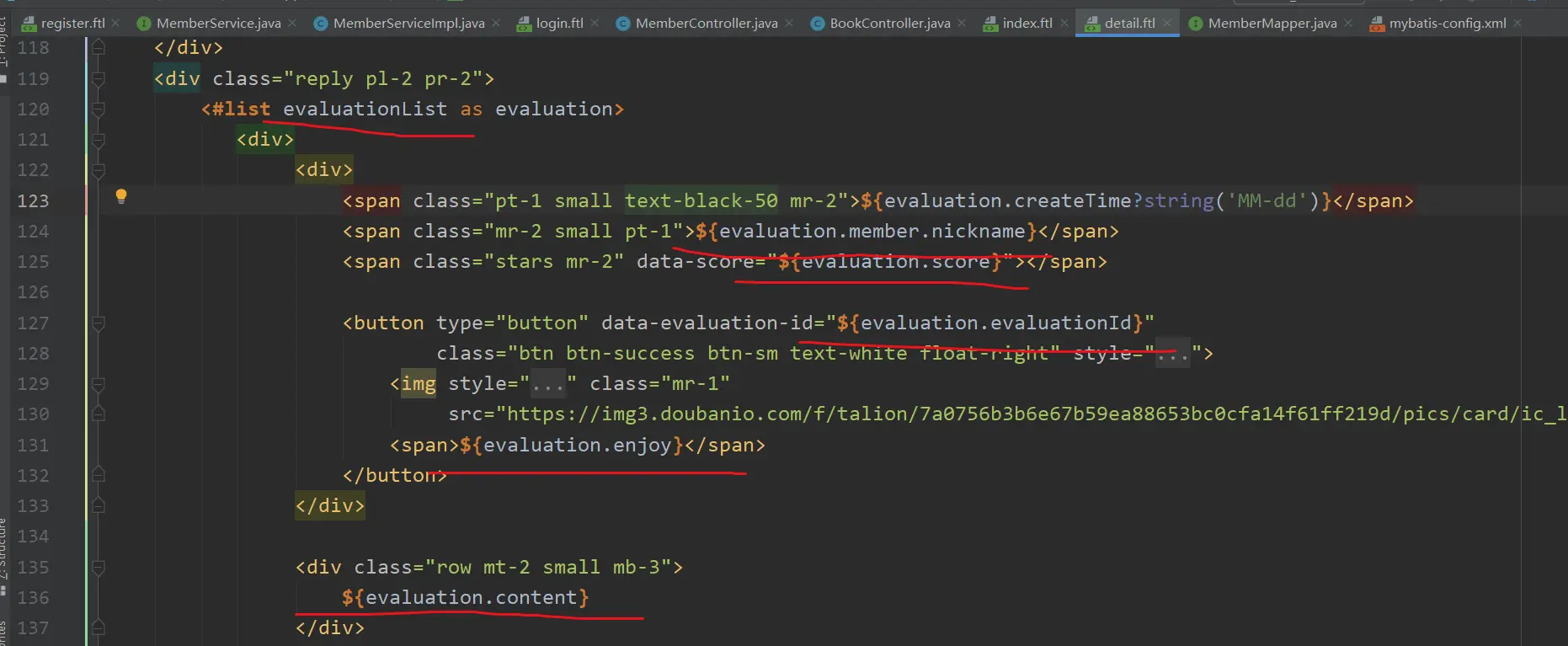Click the highlighted 'img' tag name

[419, 384]
